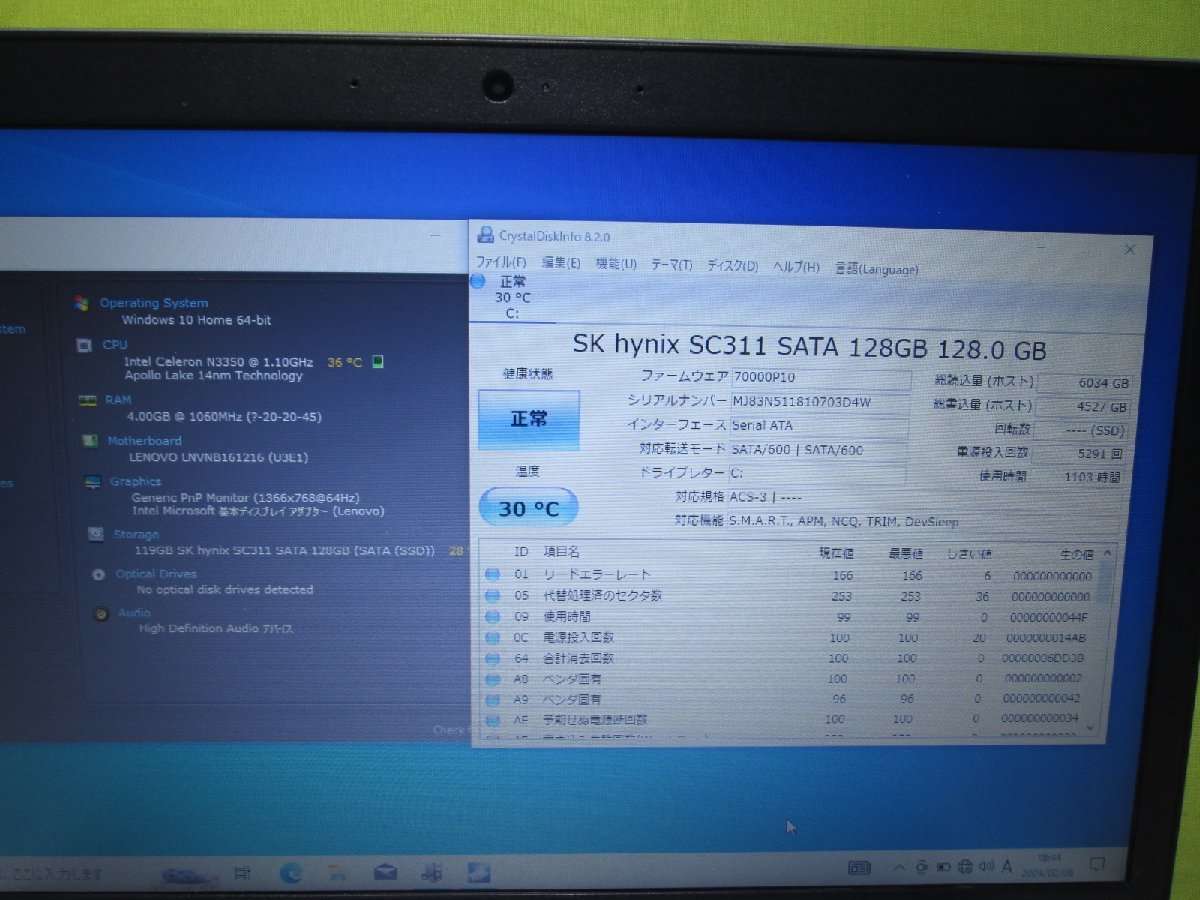The width and height of the screenshot is (1200, 900).
Task: Click the 現在値 column header
Action: coord(834,552)
